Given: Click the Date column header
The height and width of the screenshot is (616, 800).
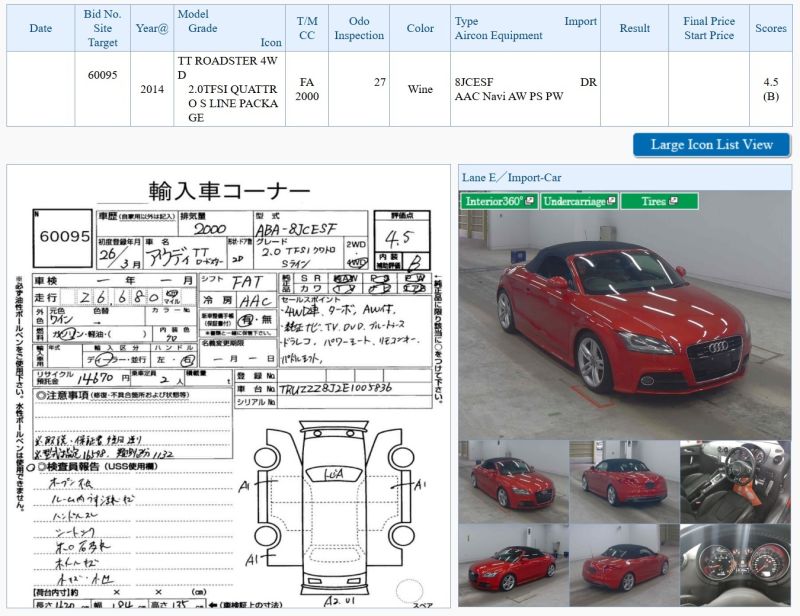Looking at the screenshot, I should click(x=41, y=29).
